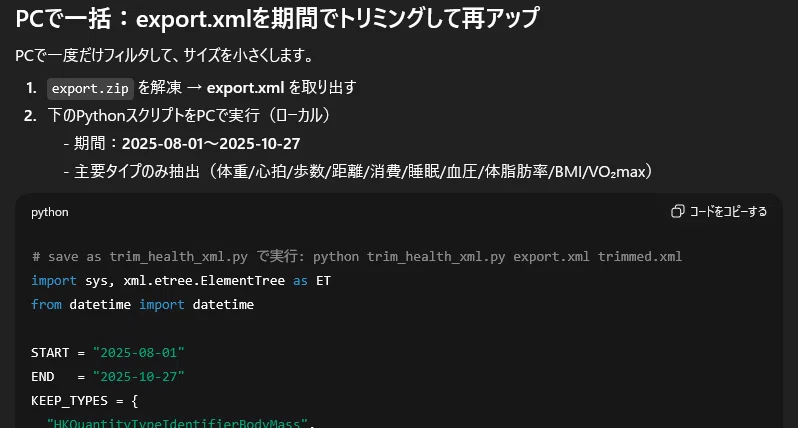Click the bold export.xml text in step one
The height and width of the screenshot is (428, 798).
tap(245, 88)
